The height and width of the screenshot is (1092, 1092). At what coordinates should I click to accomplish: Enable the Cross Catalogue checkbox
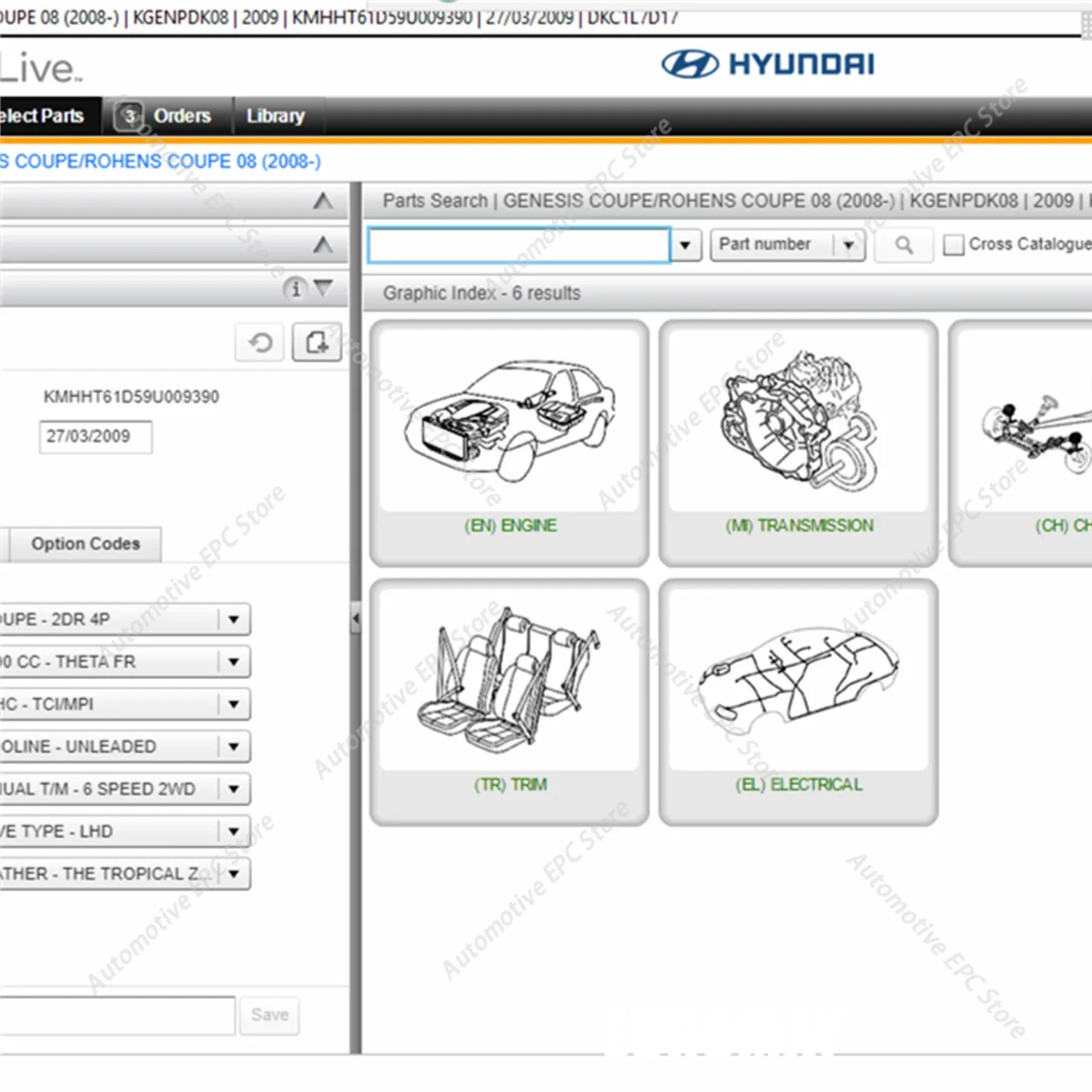click(x=952, y=244)
